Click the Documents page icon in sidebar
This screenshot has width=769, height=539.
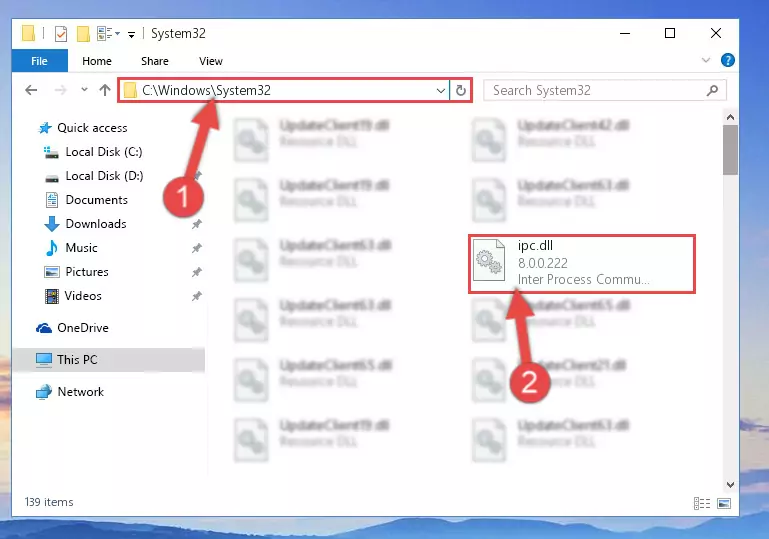point(51,200)
